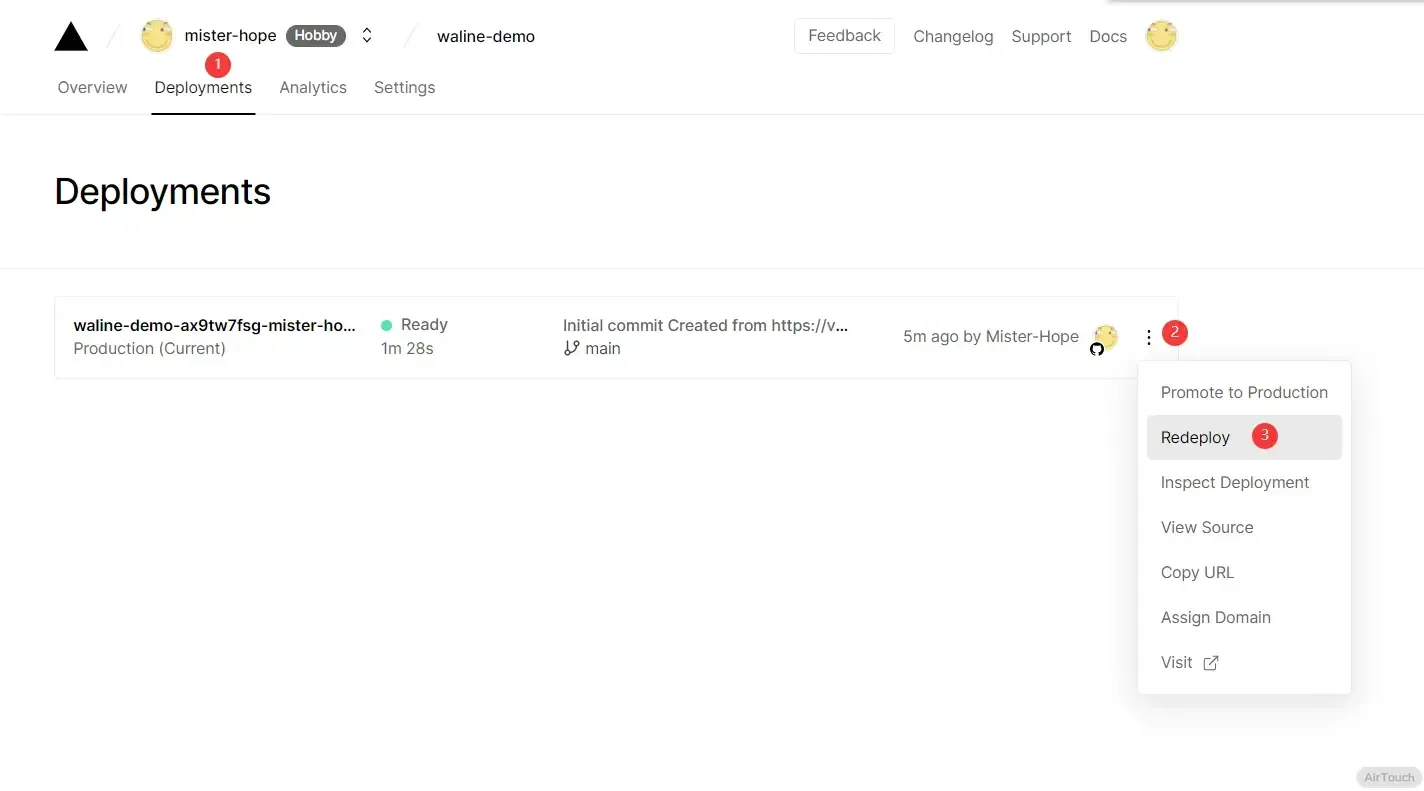Choose Promote to Production menu item
Image resolution: width=1424 pixels, height=791 pixels.
pyautogui.click(x=1243, y=393)
